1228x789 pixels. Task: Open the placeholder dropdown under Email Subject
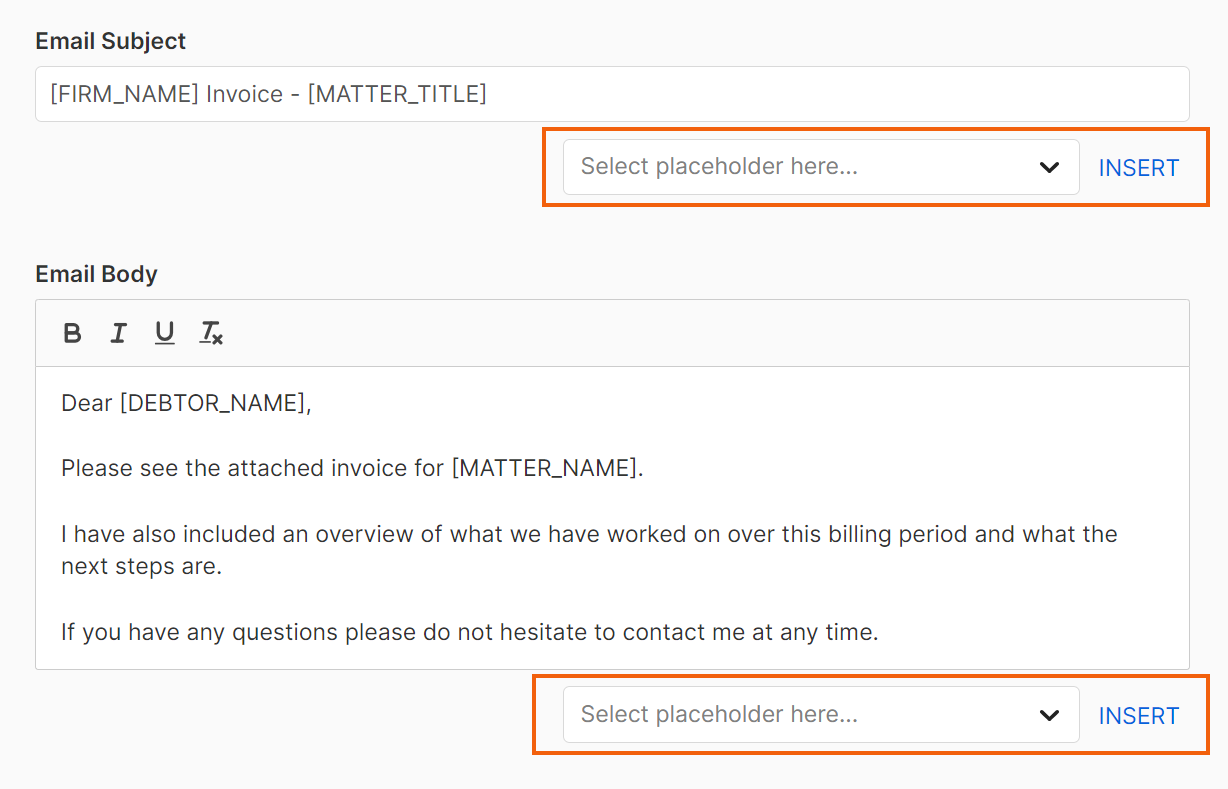pos(821,167)
